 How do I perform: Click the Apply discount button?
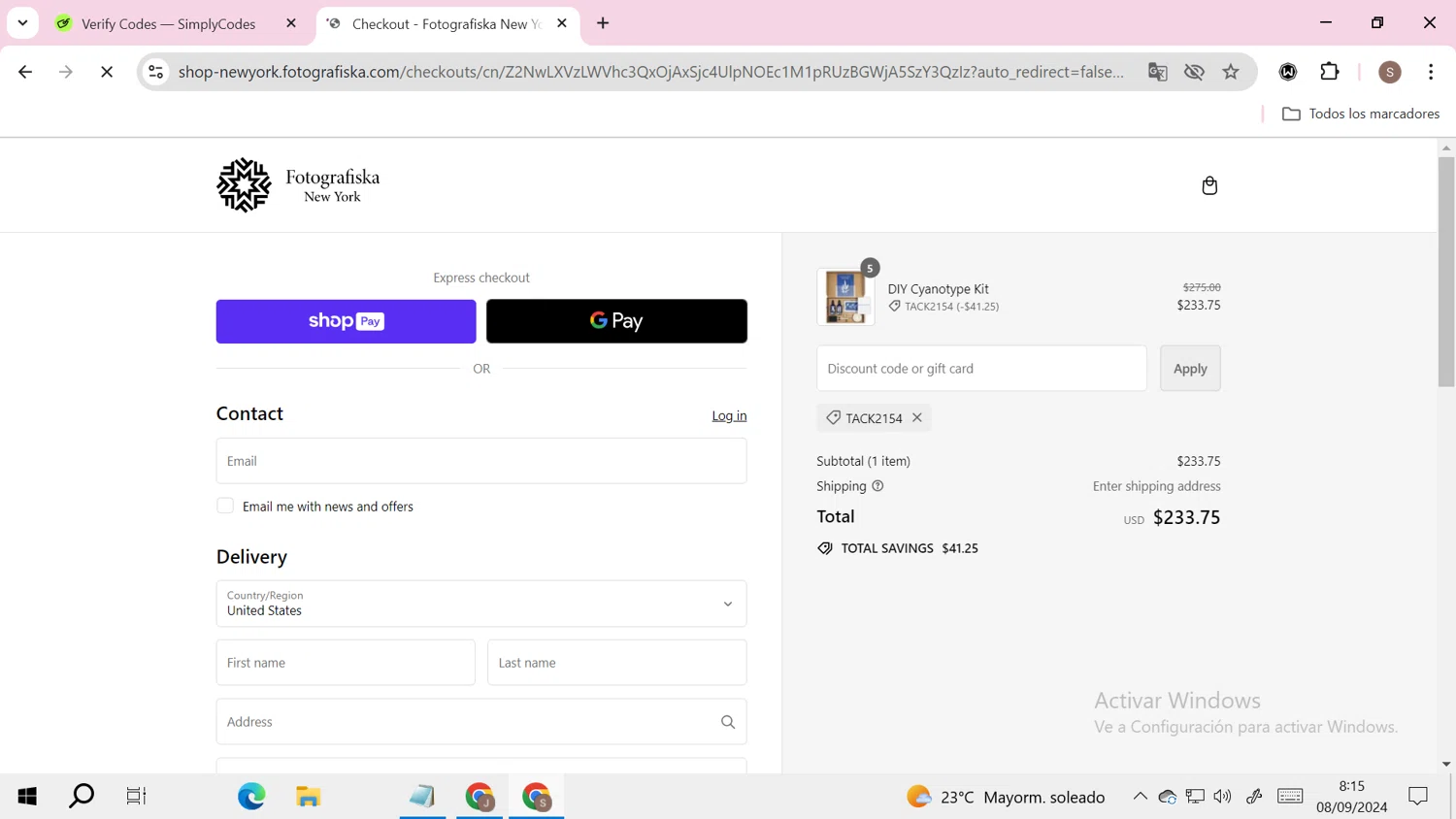point(1190,369)
